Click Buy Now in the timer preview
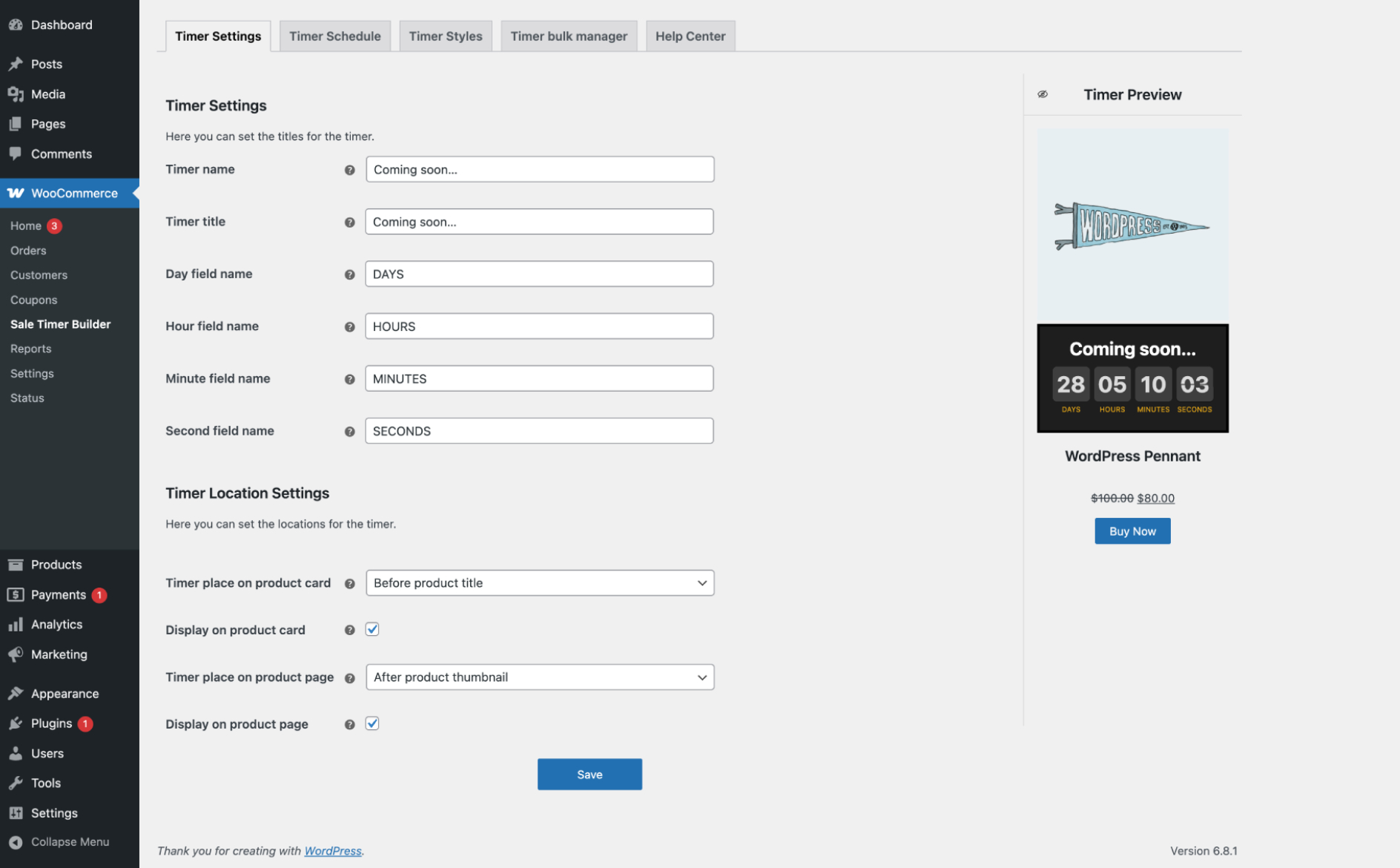Viewport: 1400px width, 868px height. [1132, 530]
